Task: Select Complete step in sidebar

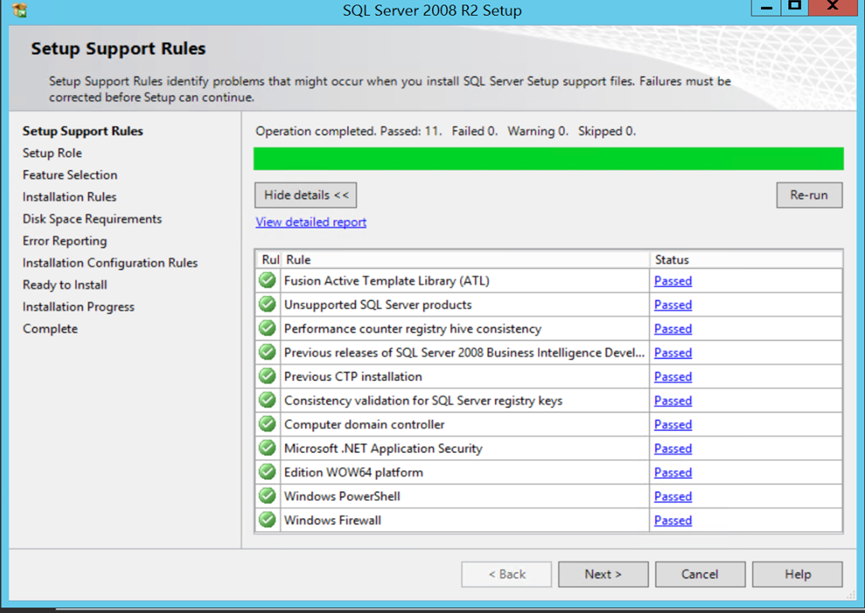Action: click(x=50, y=329)
